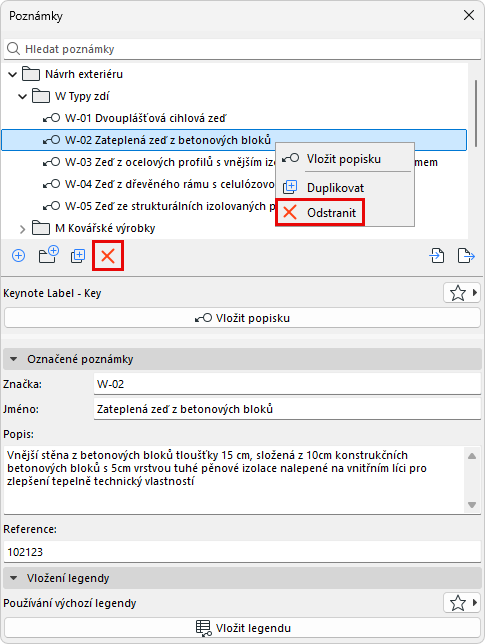Viewport: 485px width, 644px height.
Task: Choose Odstranit in context menu
Action: [x=320, y=212]
